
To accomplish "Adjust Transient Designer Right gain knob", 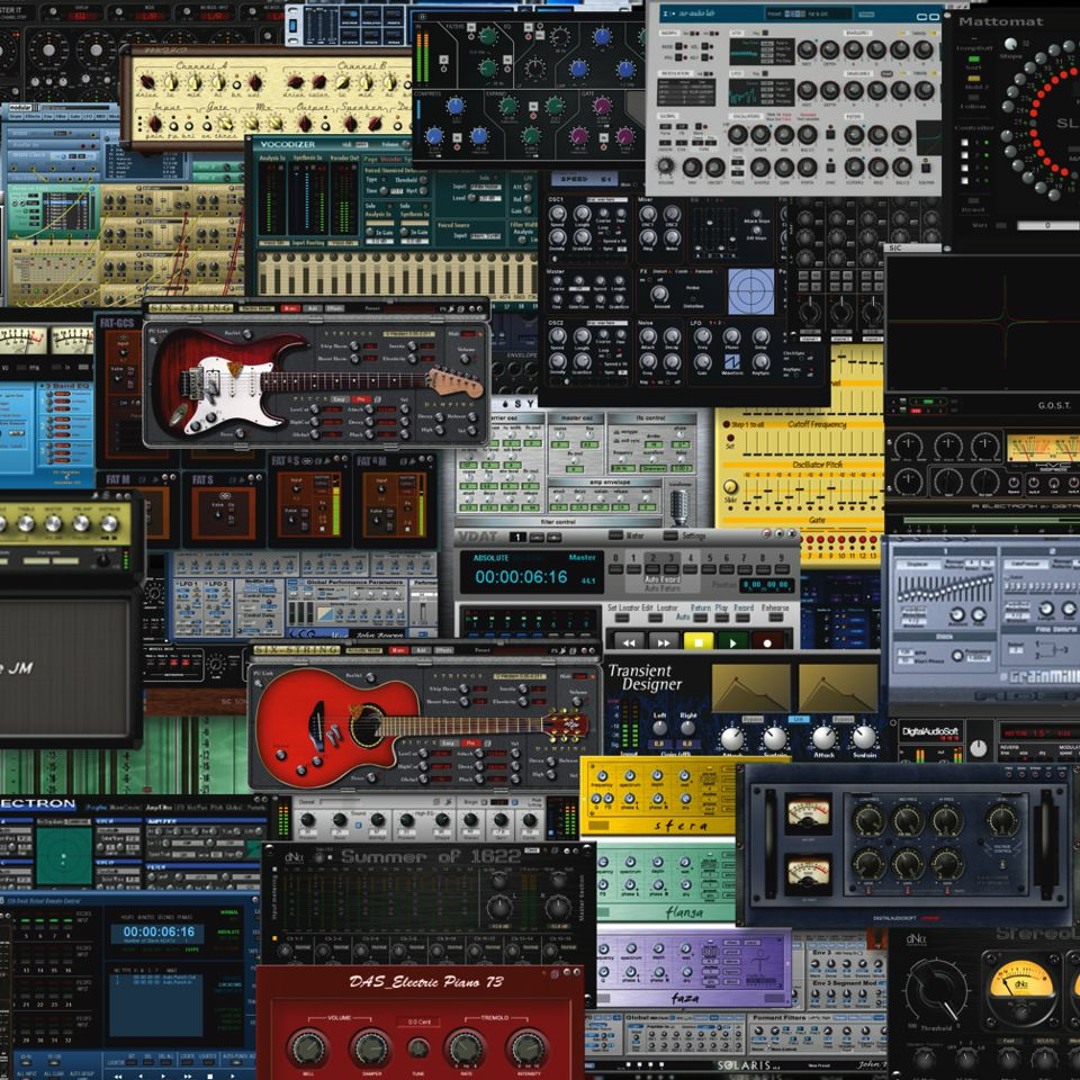I will tap(688, 728).
